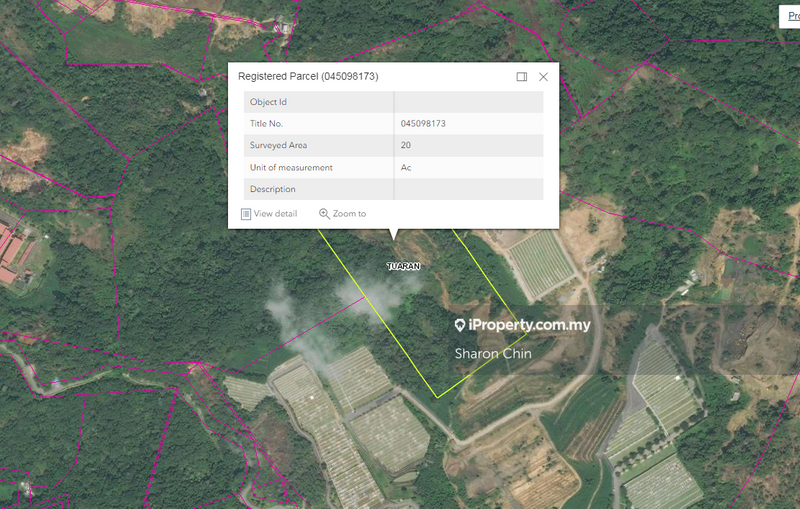Click the greenhouse plot right of the popup pointer
Image resolution: width=800 pixels, height=509 pixels.
click(542, 264)
